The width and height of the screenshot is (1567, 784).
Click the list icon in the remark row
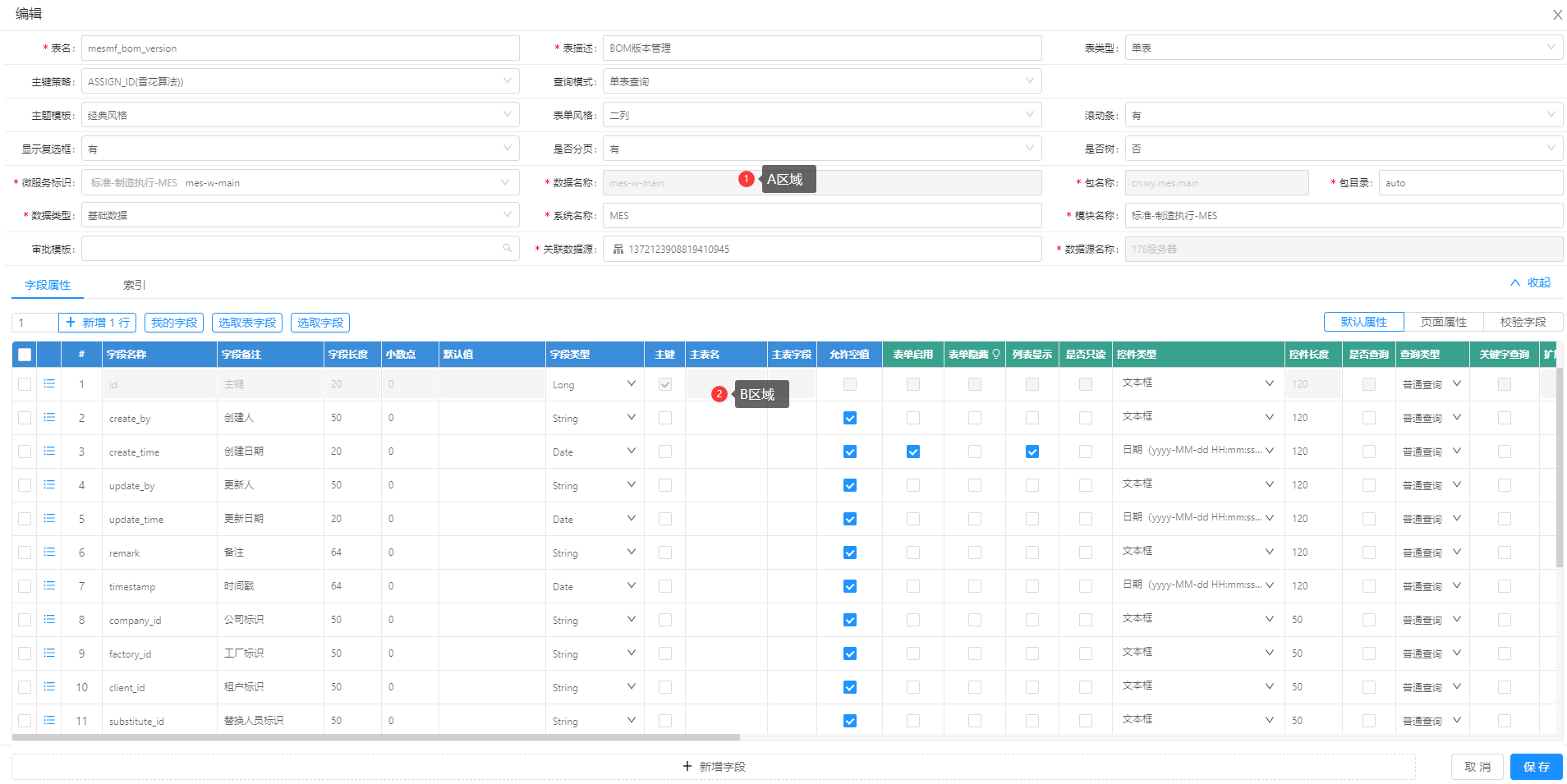49,552
